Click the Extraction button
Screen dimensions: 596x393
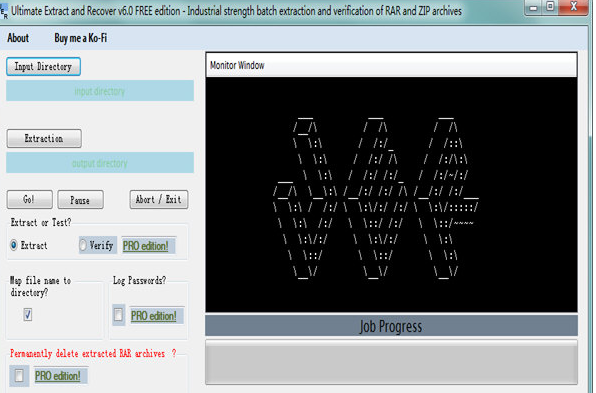(x=44, y=138)
